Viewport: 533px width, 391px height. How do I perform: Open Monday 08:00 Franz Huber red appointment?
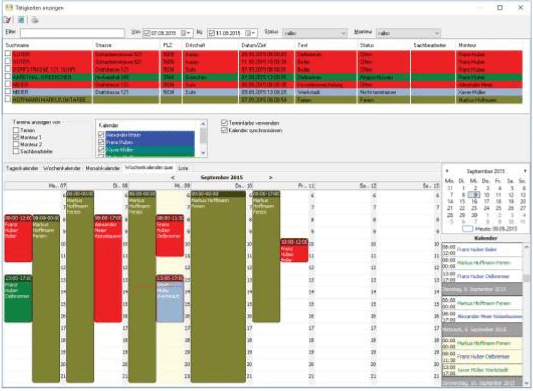click(18, 238)
